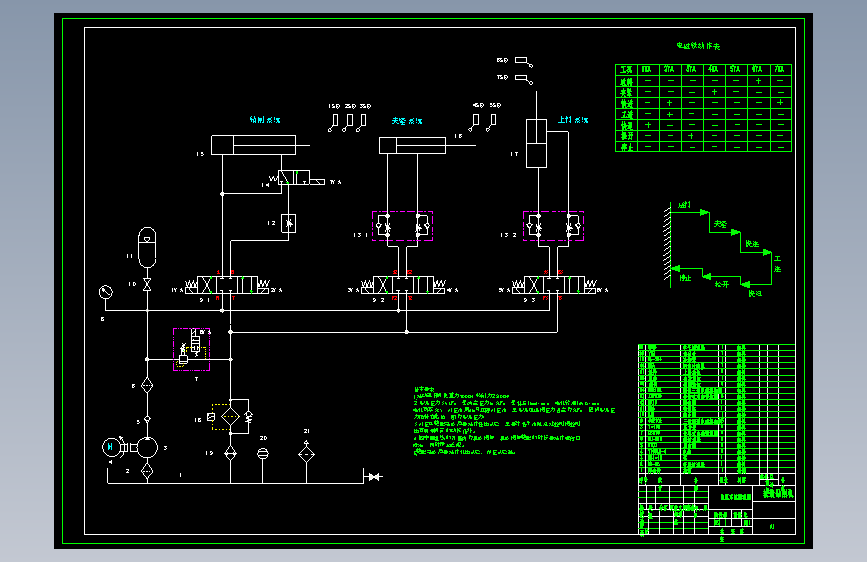The width and height of the screenshot is (867, 562).
Task: Click the shut-off valve symbol numbered 10
Action: (x=147, y=284)
